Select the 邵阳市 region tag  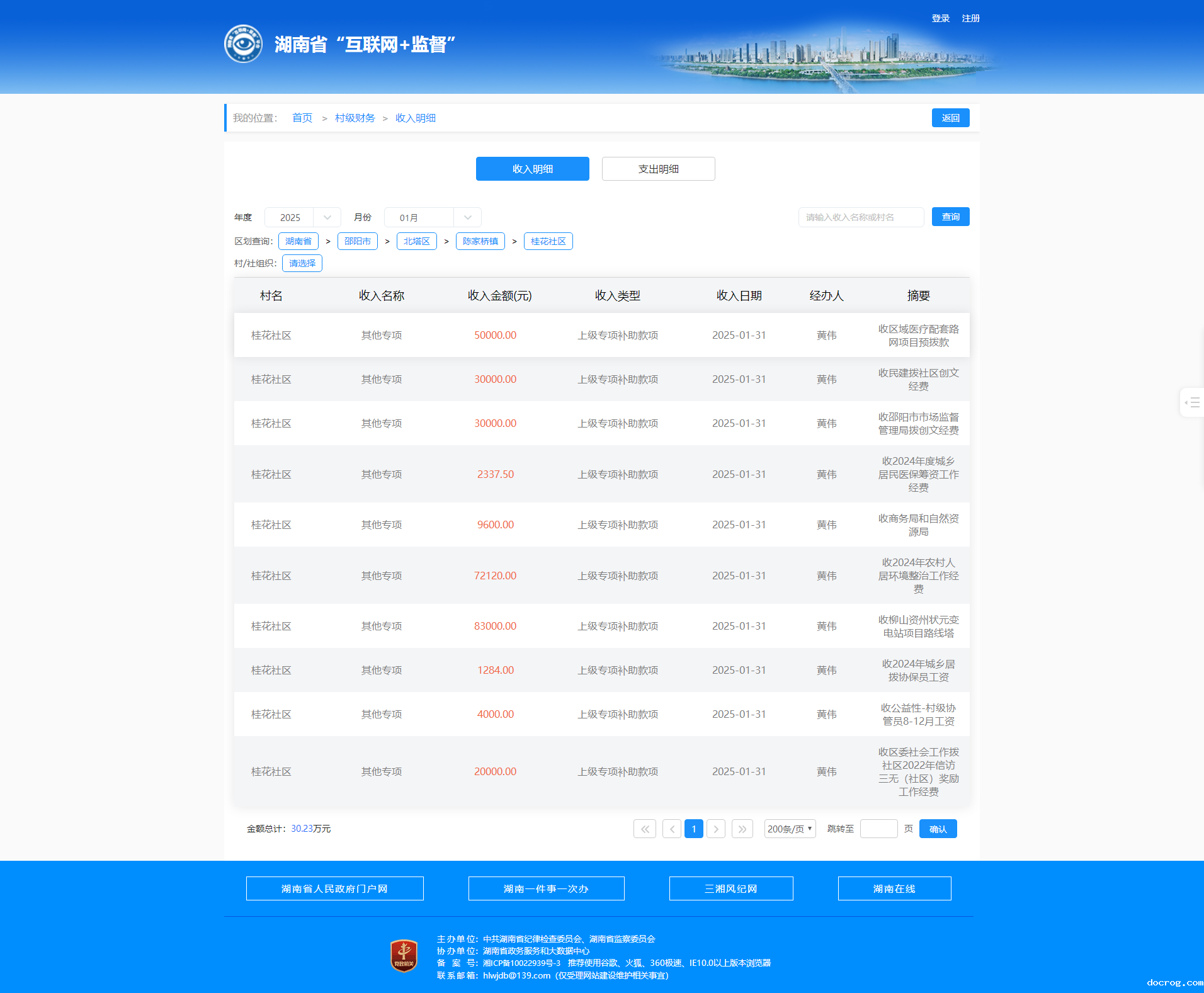click(x=357, y=241)
